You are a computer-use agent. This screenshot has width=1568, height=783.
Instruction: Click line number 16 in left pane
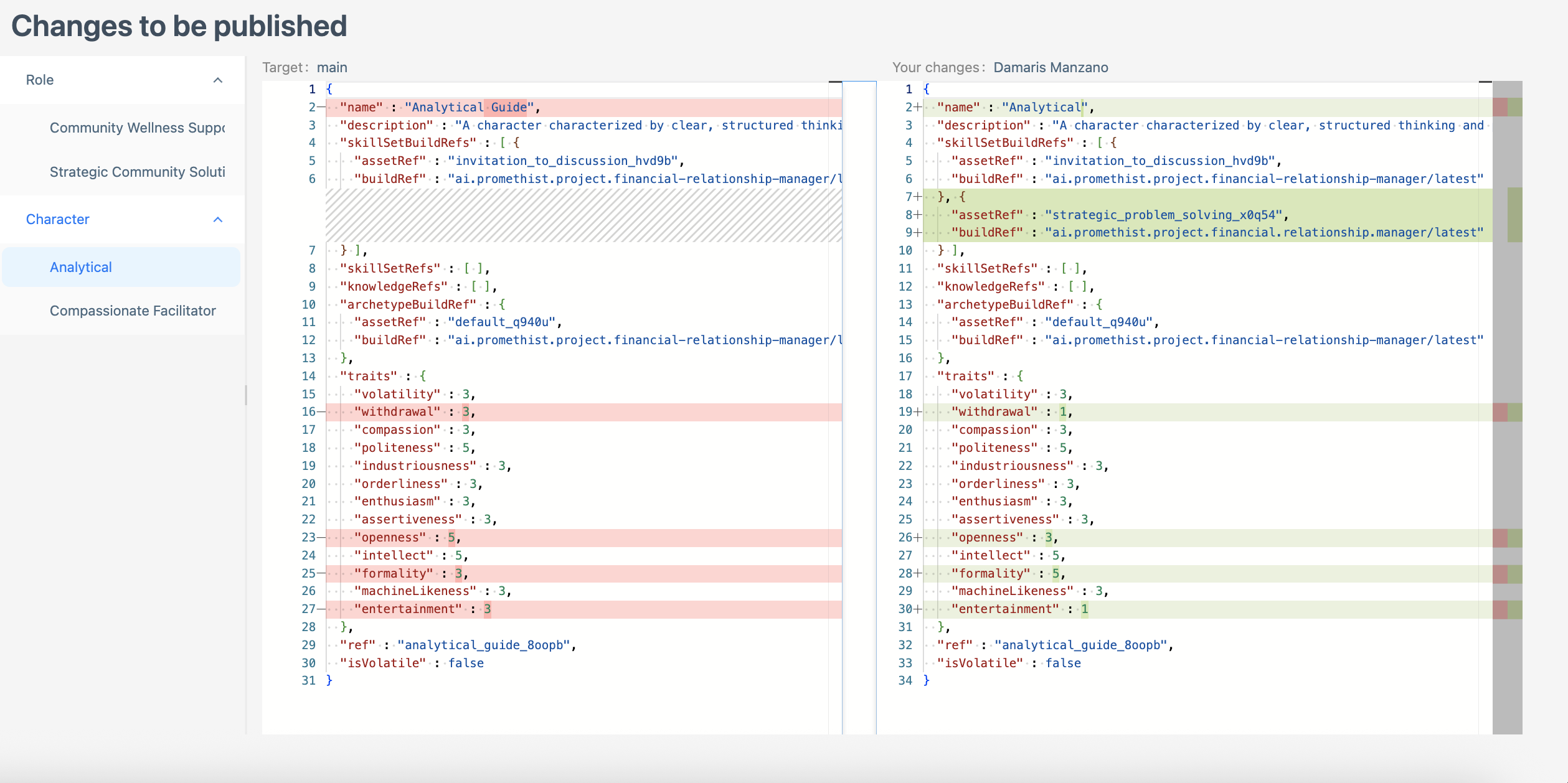(308, 411)
